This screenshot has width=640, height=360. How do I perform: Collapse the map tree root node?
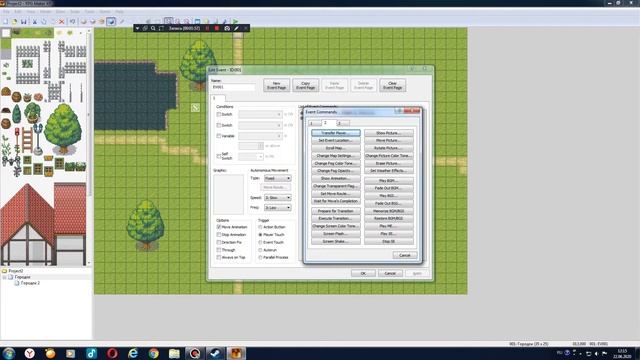(x=4, y=277)
